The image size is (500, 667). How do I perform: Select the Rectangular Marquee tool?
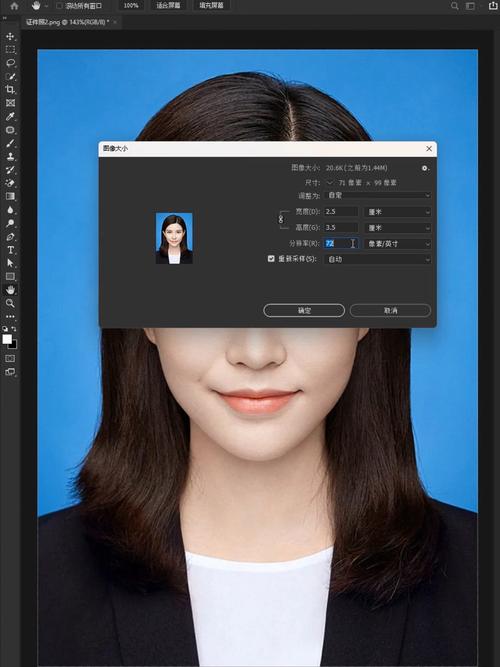pos(10,50)
